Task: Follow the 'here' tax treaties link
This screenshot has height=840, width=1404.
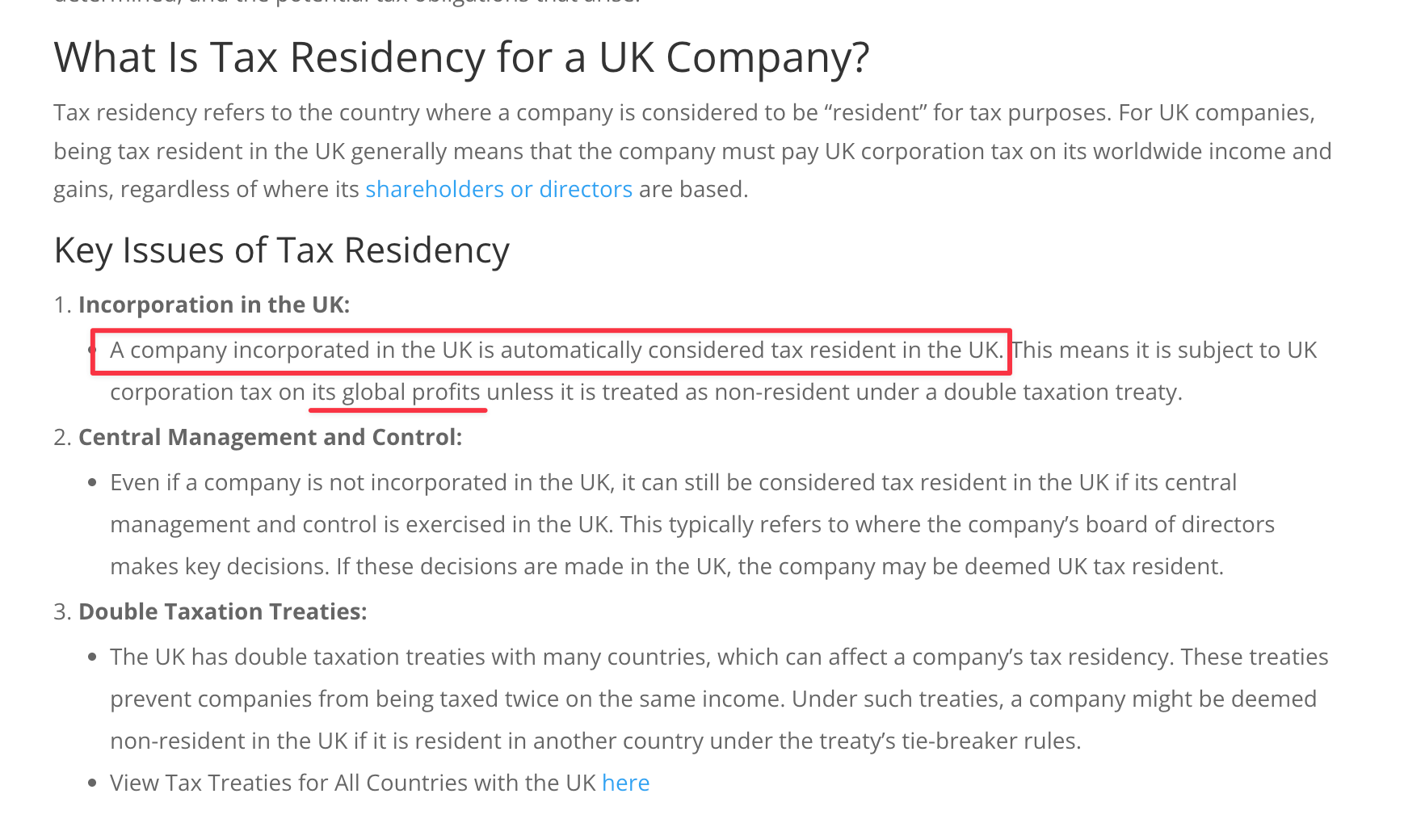Action: (x=625, y=783)
